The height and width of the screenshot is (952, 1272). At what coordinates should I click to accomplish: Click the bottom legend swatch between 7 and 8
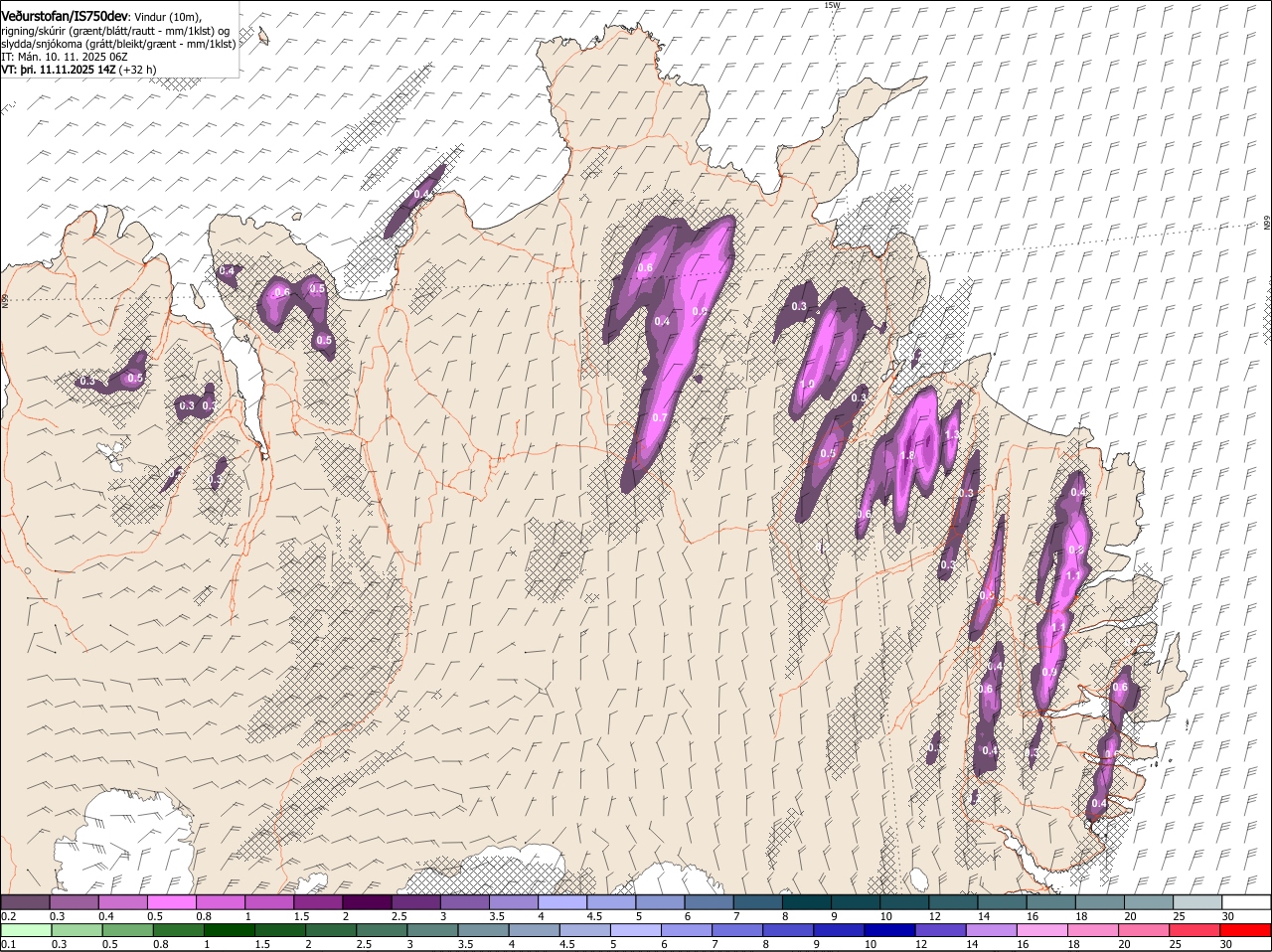pos(737,930)
